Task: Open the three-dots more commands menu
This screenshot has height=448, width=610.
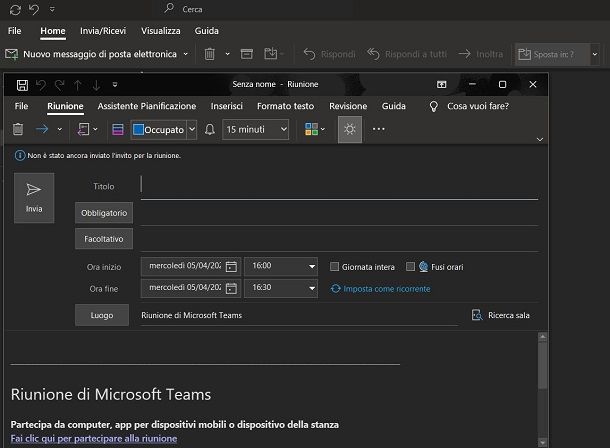Action: (x=379, y=129)
